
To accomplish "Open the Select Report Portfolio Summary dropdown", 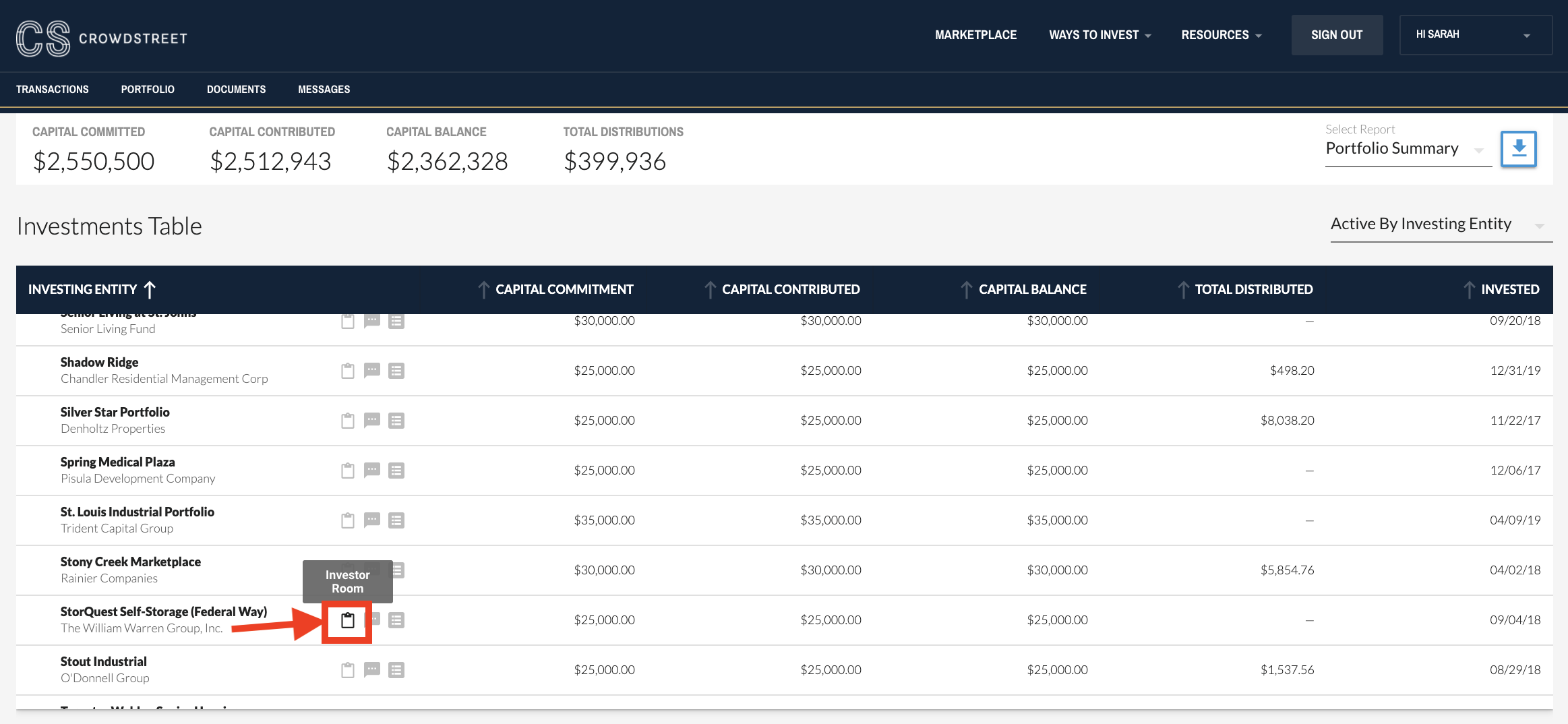I will point(1408,148).
